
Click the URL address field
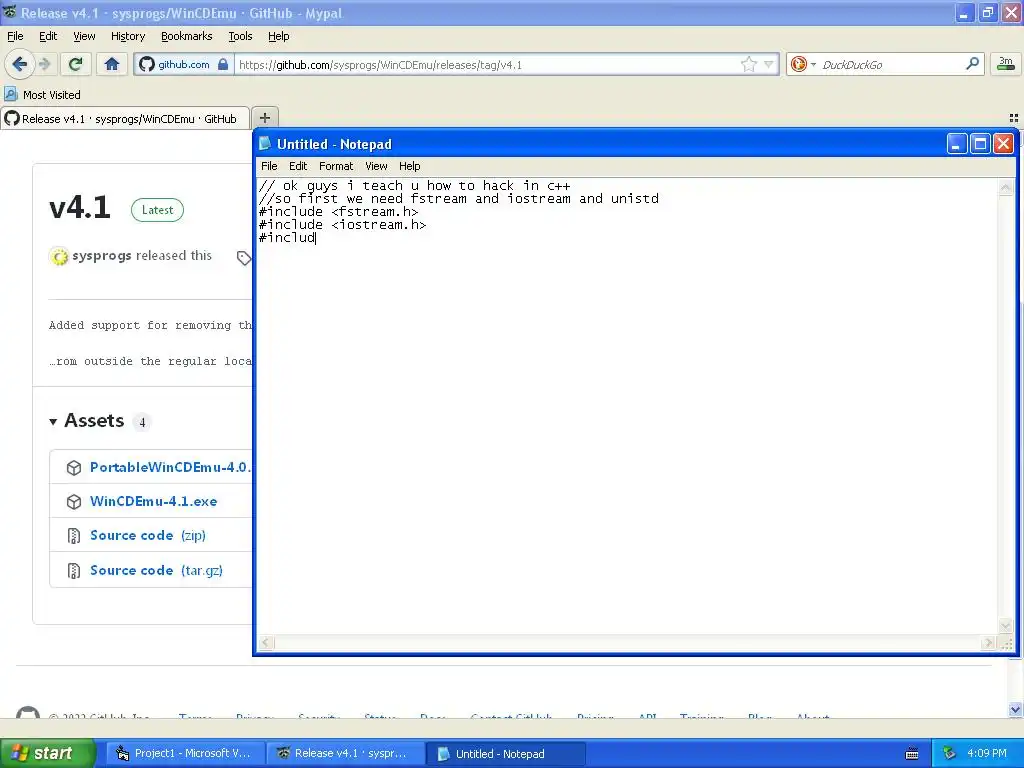[488, 65]
